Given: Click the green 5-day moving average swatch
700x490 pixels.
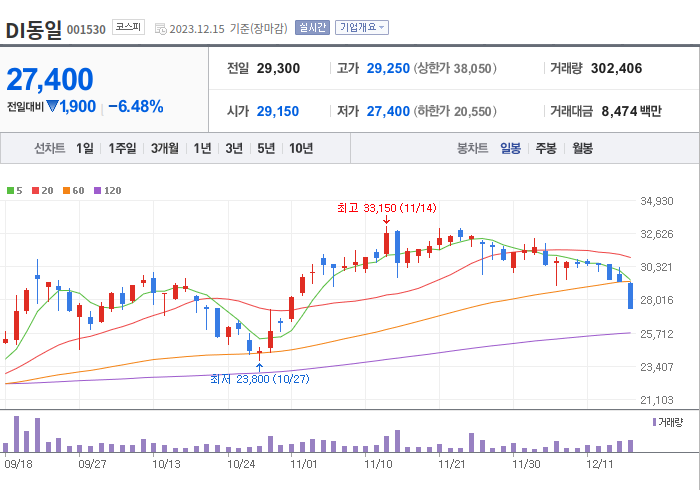Looking at the screenshot, I should click(x=10, y=191).
